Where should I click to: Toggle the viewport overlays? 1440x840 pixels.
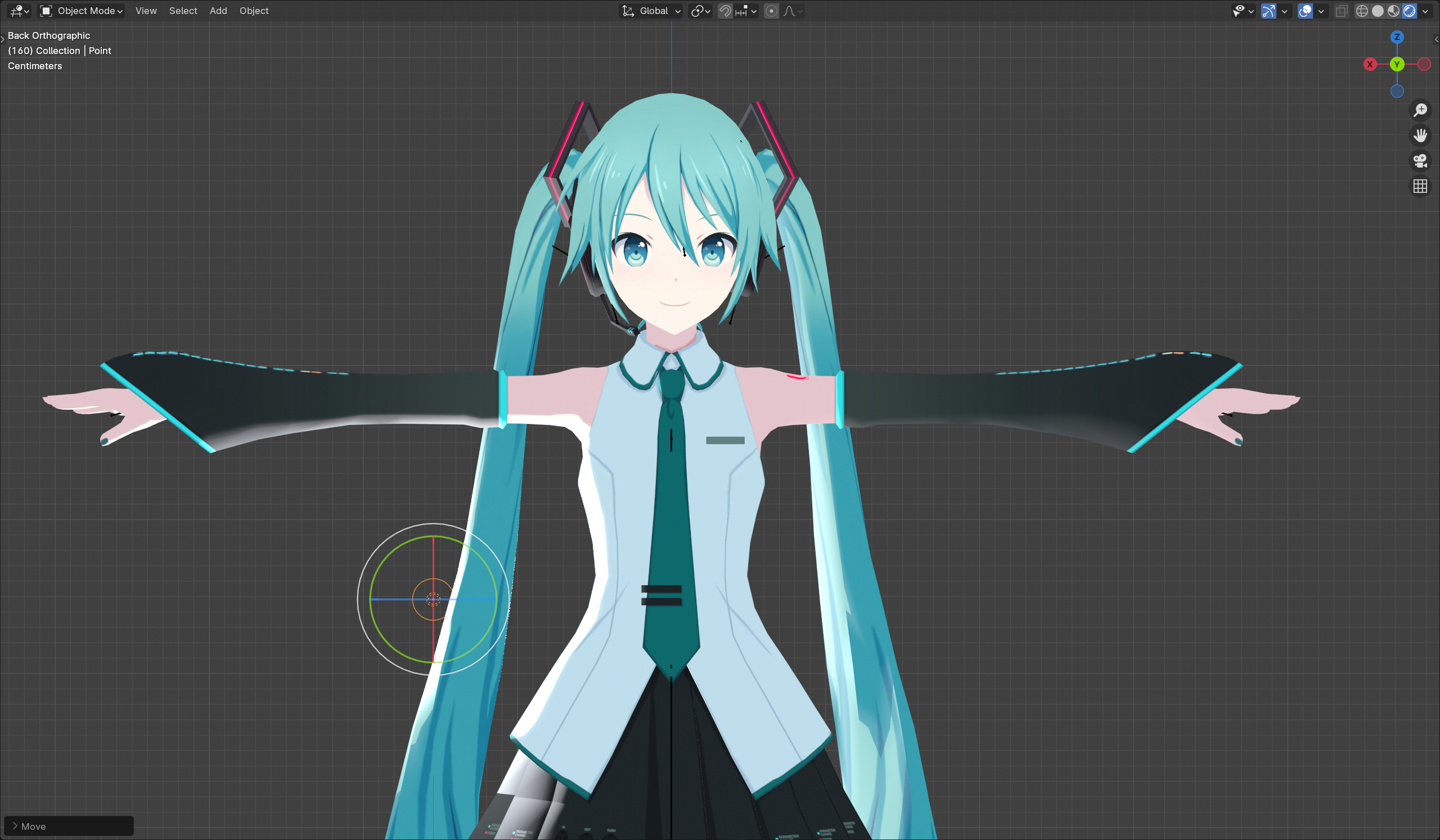[x=1305, y=11]
